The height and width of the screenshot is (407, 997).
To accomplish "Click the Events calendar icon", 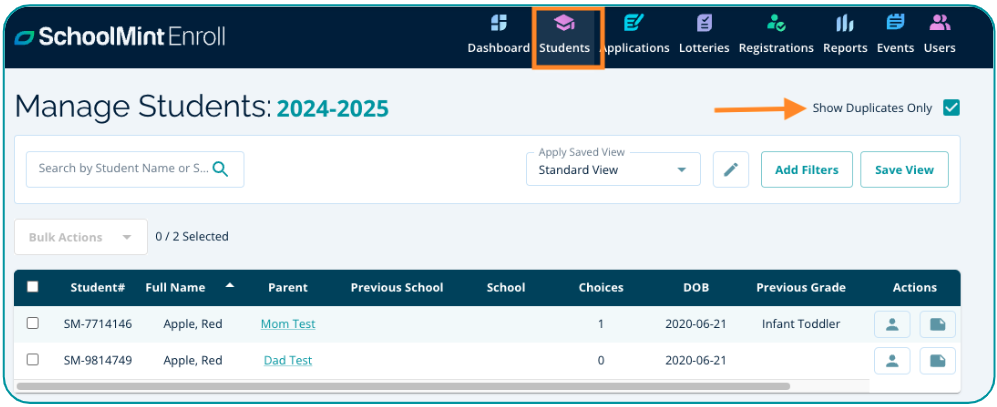I will (895, 24).
